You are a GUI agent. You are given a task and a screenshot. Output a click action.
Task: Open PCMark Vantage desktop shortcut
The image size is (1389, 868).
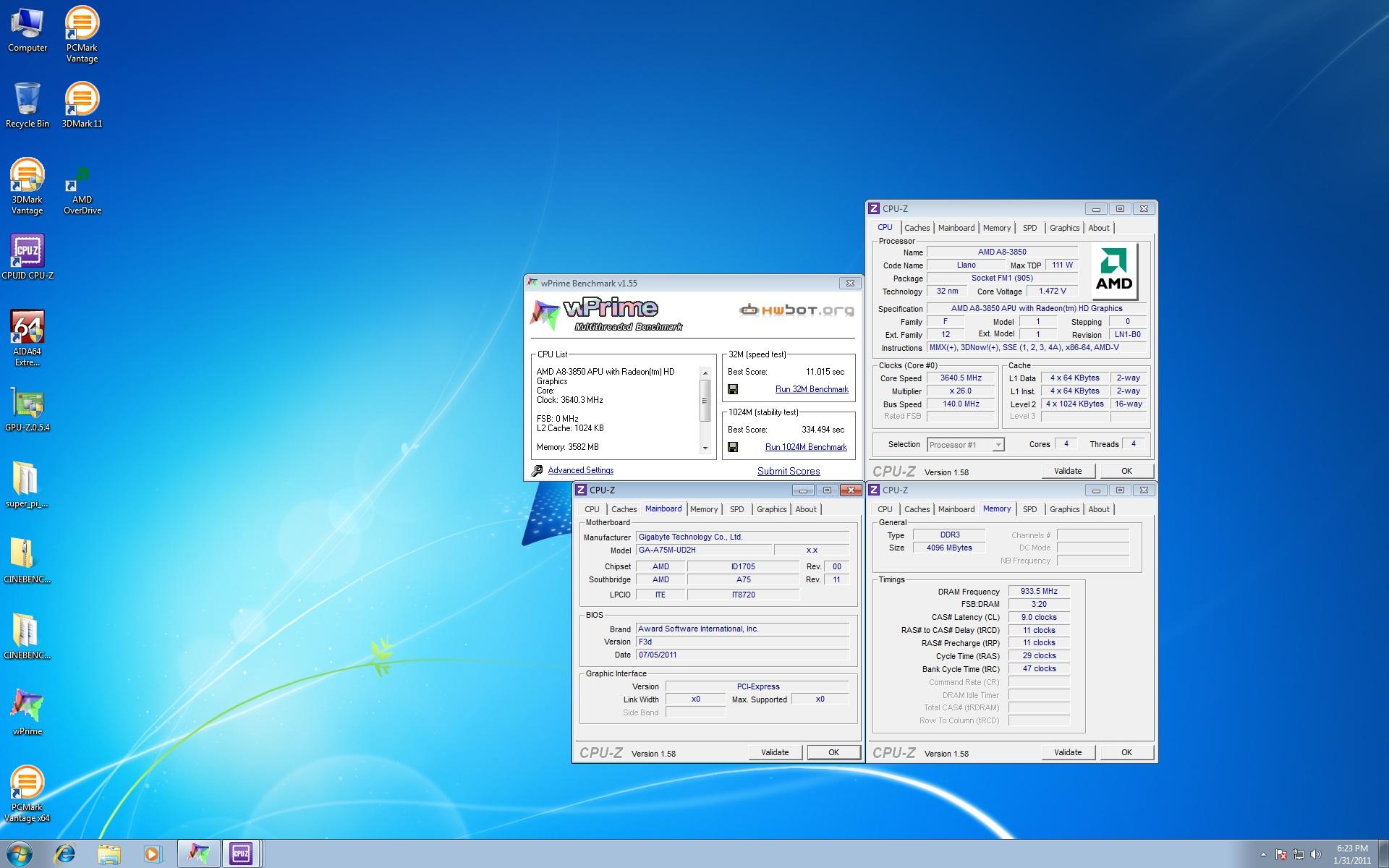[x=82, y=34]
